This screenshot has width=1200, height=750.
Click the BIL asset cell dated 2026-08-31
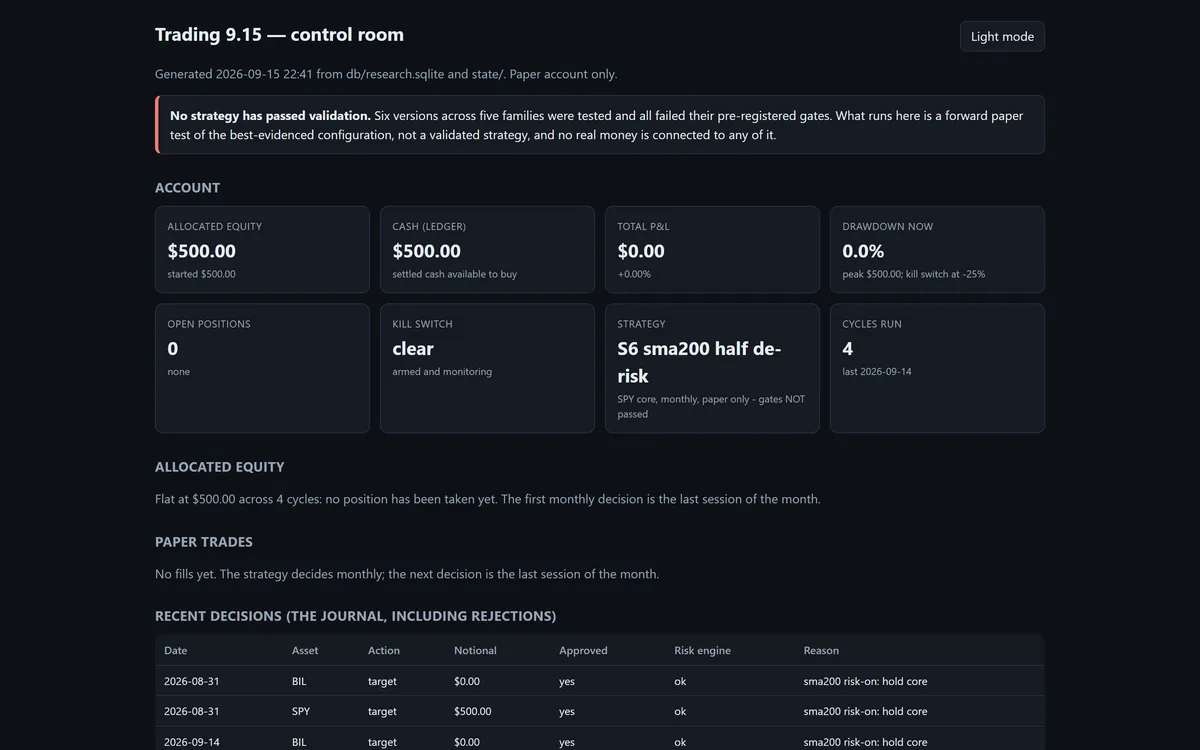(300, 681)
